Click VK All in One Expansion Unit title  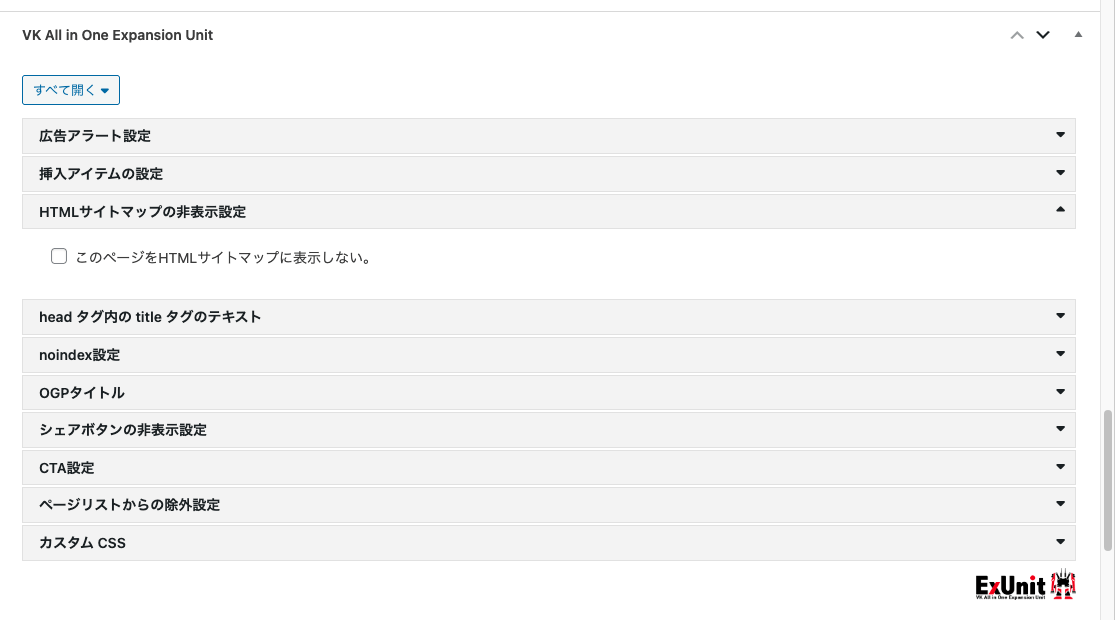(x=118, y=35)
